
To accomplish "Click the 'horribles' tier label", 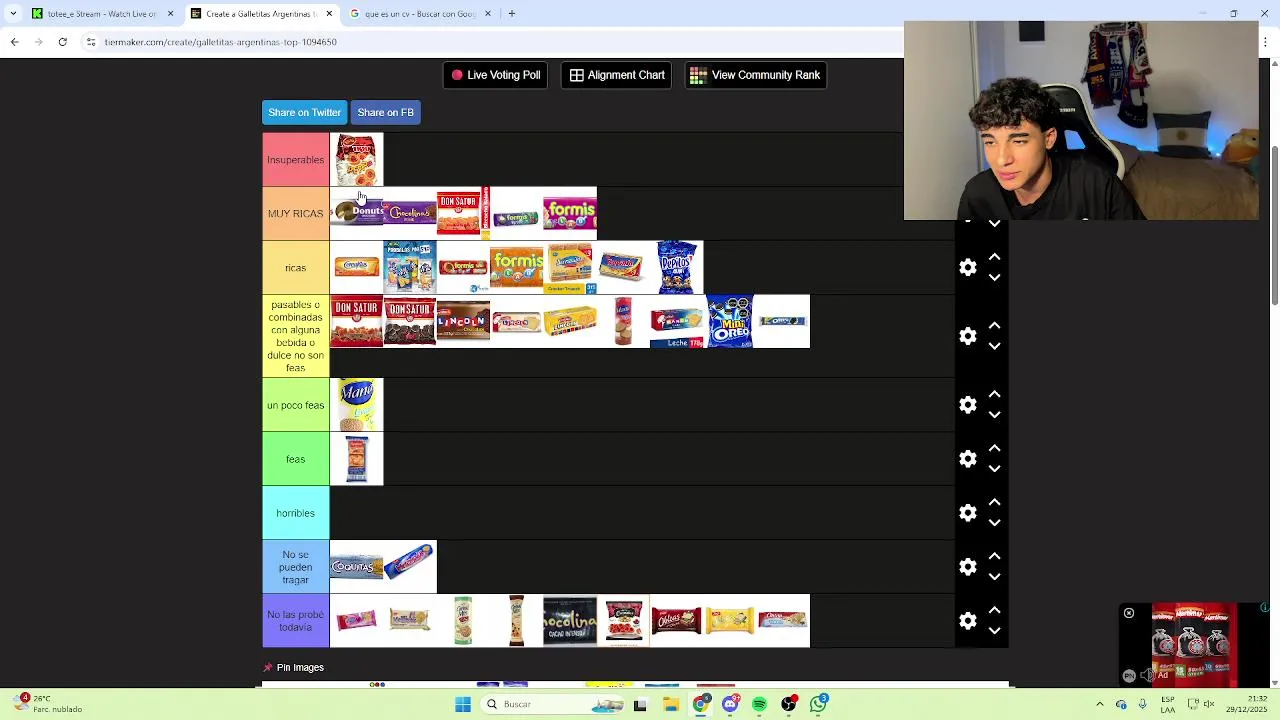I will tap(296, 513).
